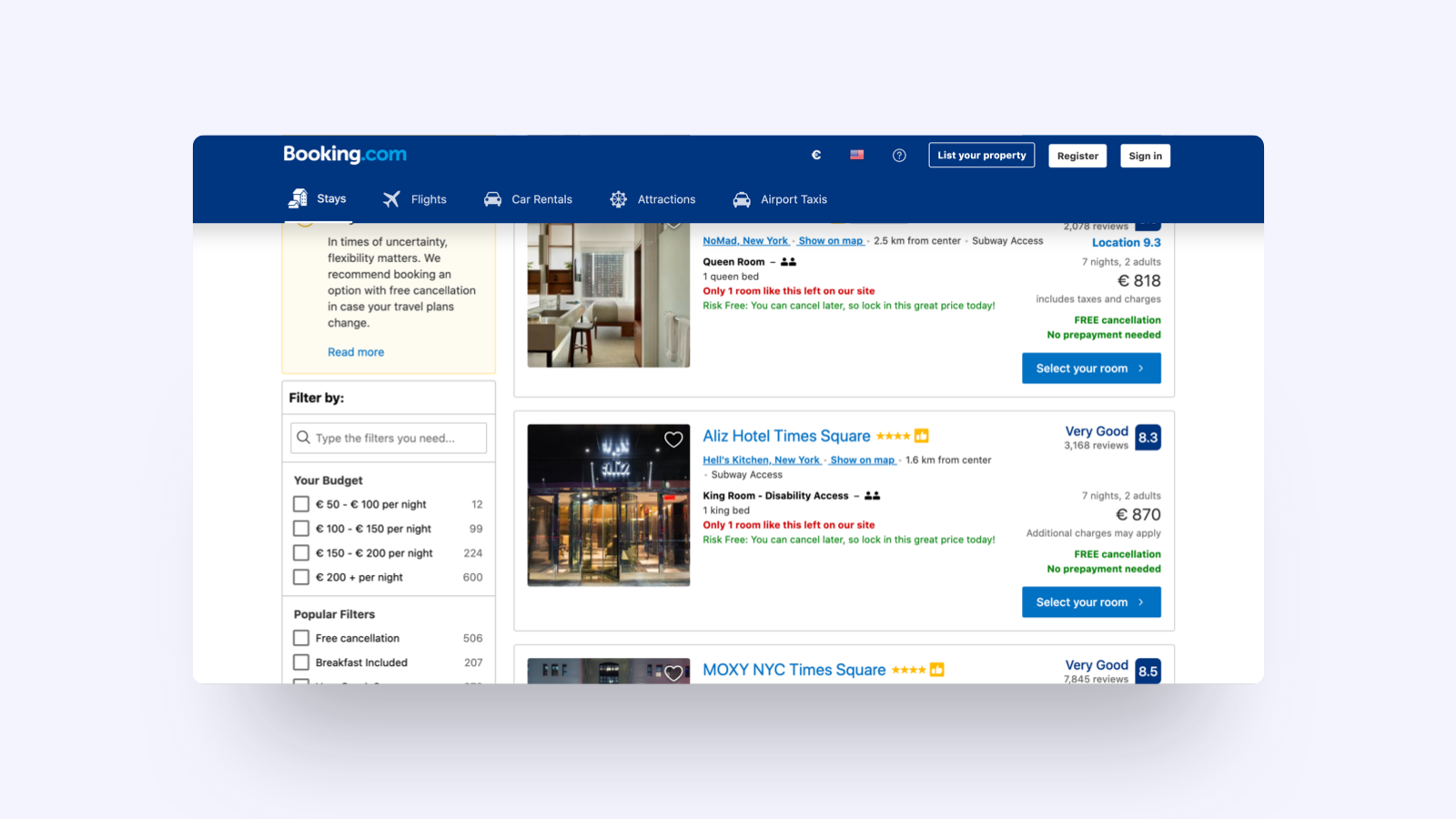The image size is (1456, 819).
Task: Click the Location 9.3 score link
Action: coord(1127,243)
